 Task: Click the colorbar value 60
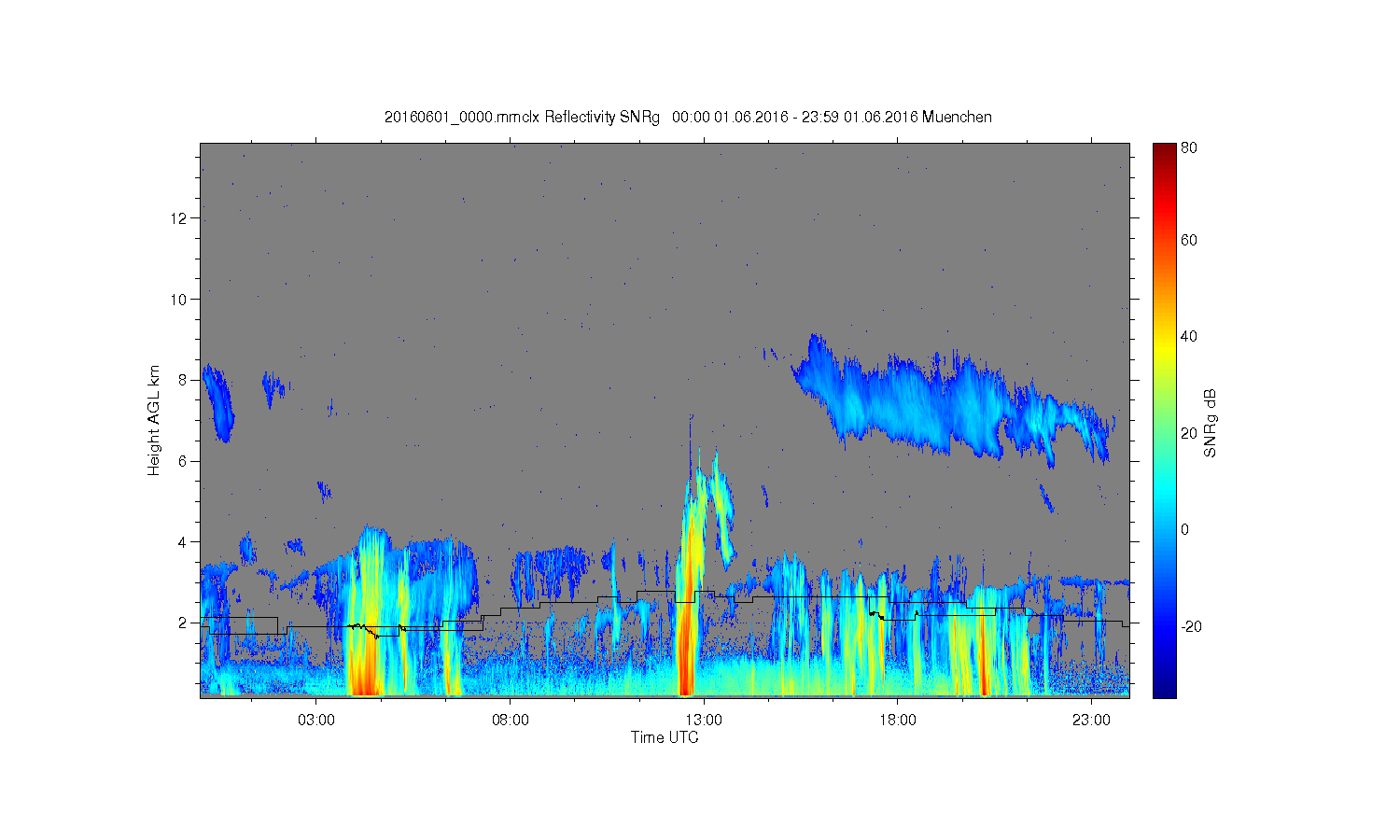(1188, 241)
